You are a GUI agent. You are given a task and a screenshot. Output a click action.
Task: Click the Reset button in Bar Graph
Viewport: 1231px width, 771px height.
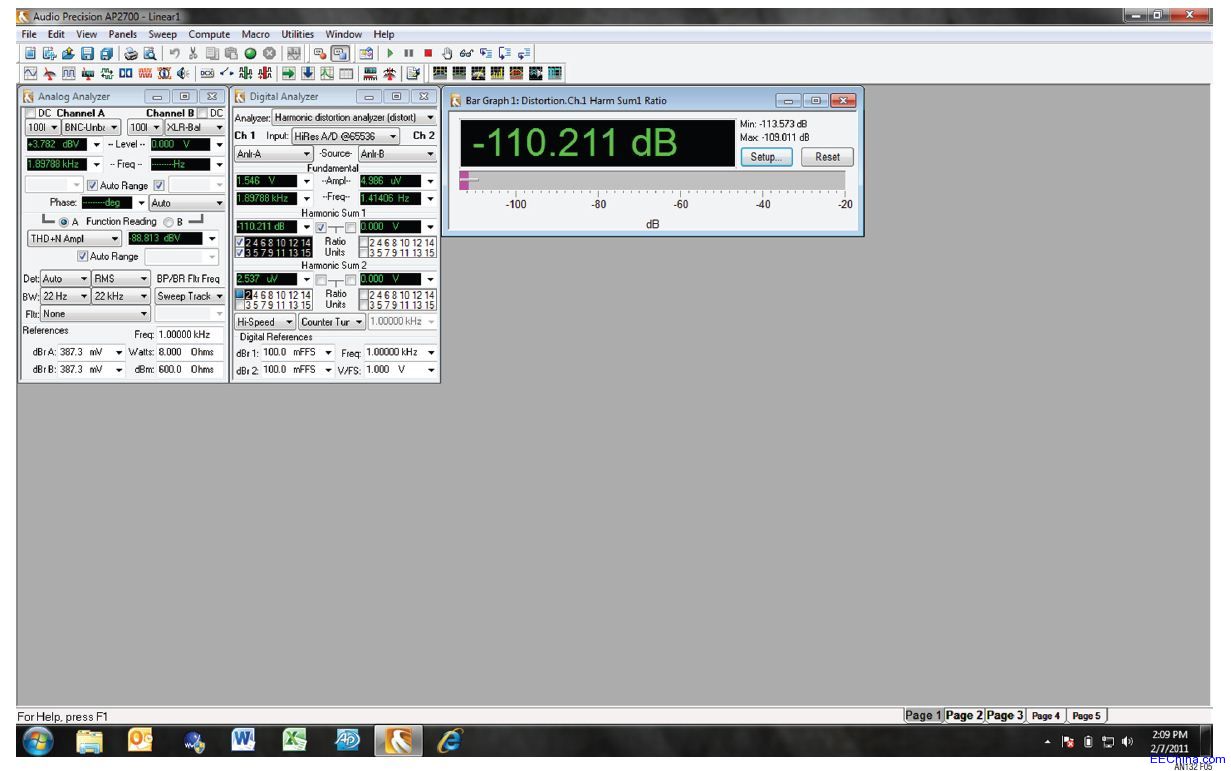pyautogui.click(x=827, y=157)
